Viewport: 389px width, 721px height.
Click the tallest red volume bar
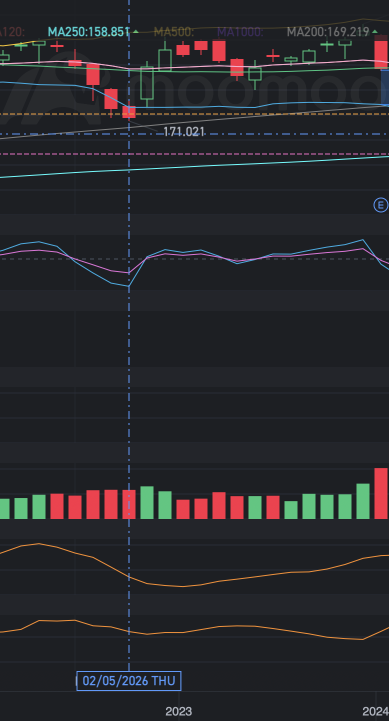[382, 493]
